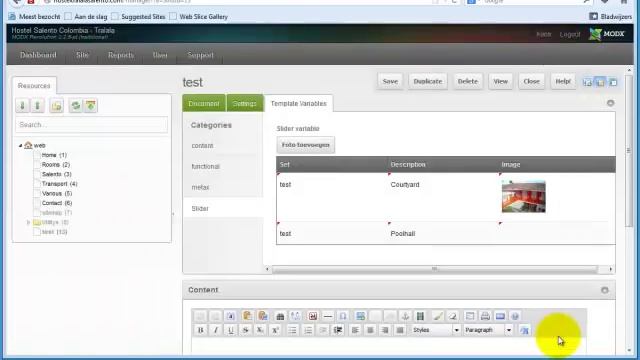Open the Styles dropdown in editor

point(436,330)
